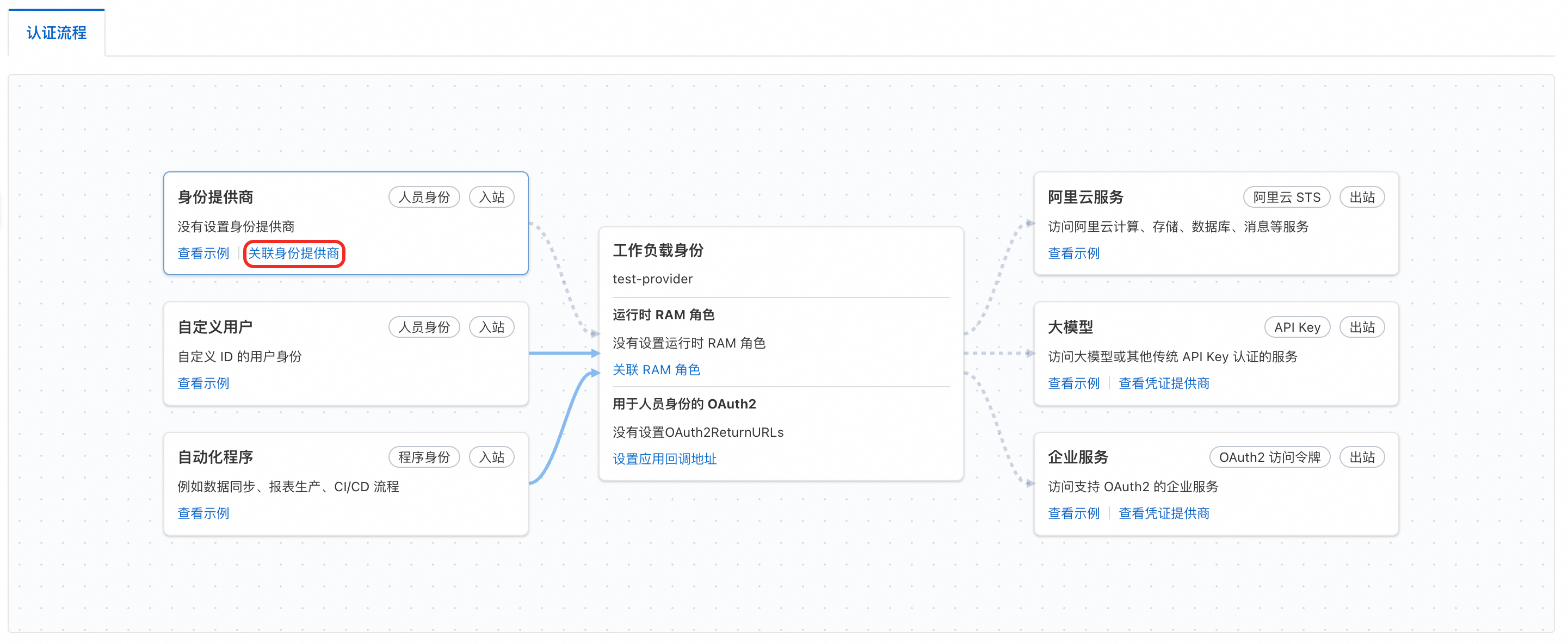Screen dimensions: 1568x644
Task: Click 查看示例 in 大模型 card
Action: tap(1073, 383)
